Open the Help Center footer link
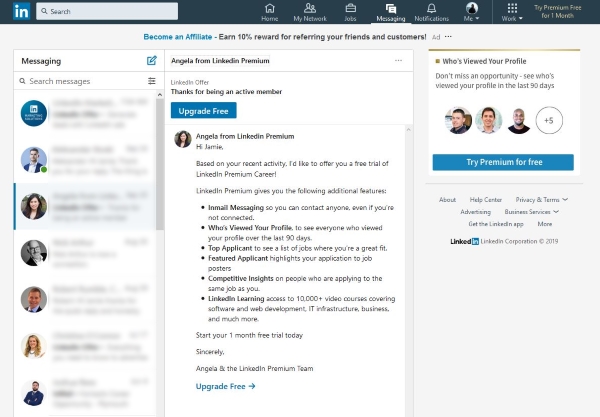 coord(486,200)
